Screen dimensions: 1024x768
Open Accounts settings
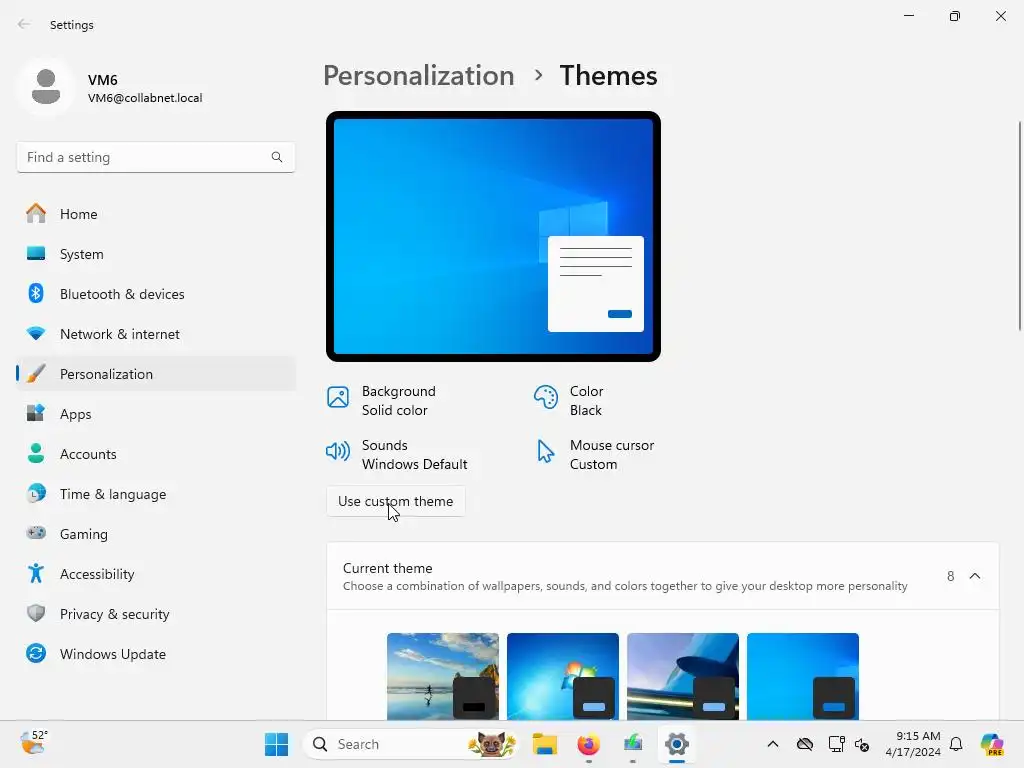click(x=155, y=454)
